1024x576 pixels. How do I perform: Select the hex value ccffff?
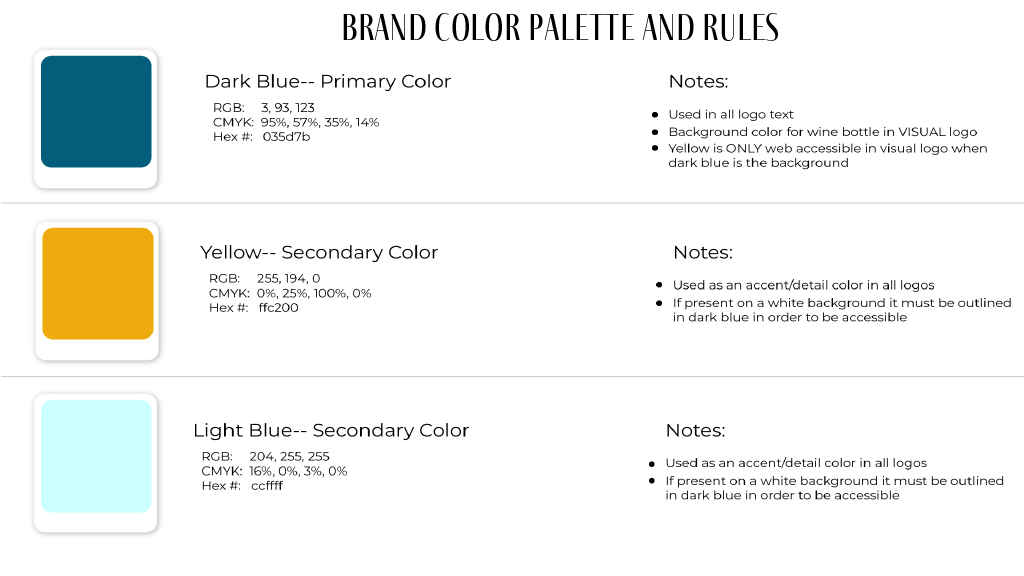tap(266, 486)
